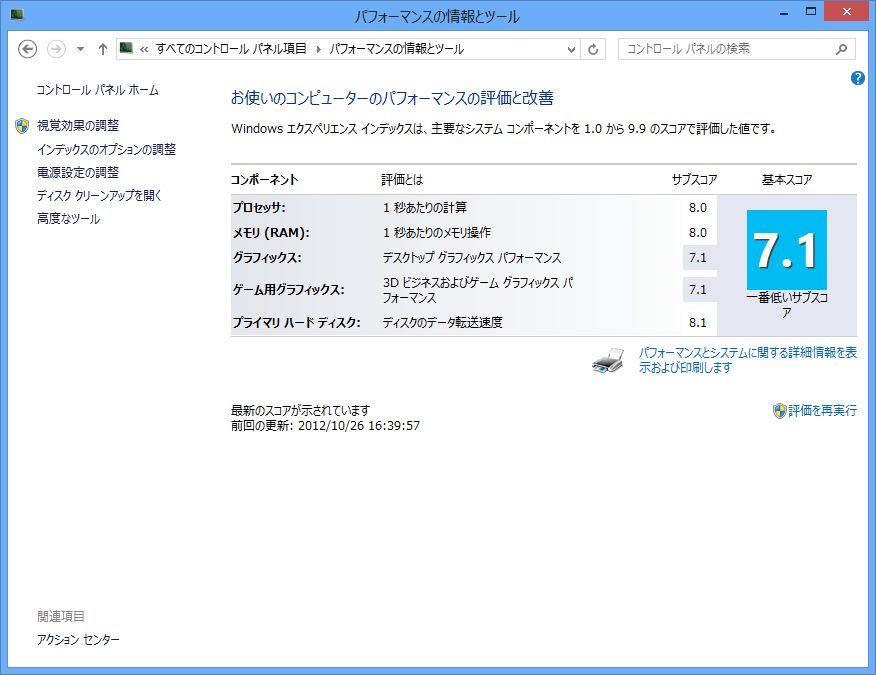Click the control panel icon in address bar
The image size is (876, 675).
127,49
